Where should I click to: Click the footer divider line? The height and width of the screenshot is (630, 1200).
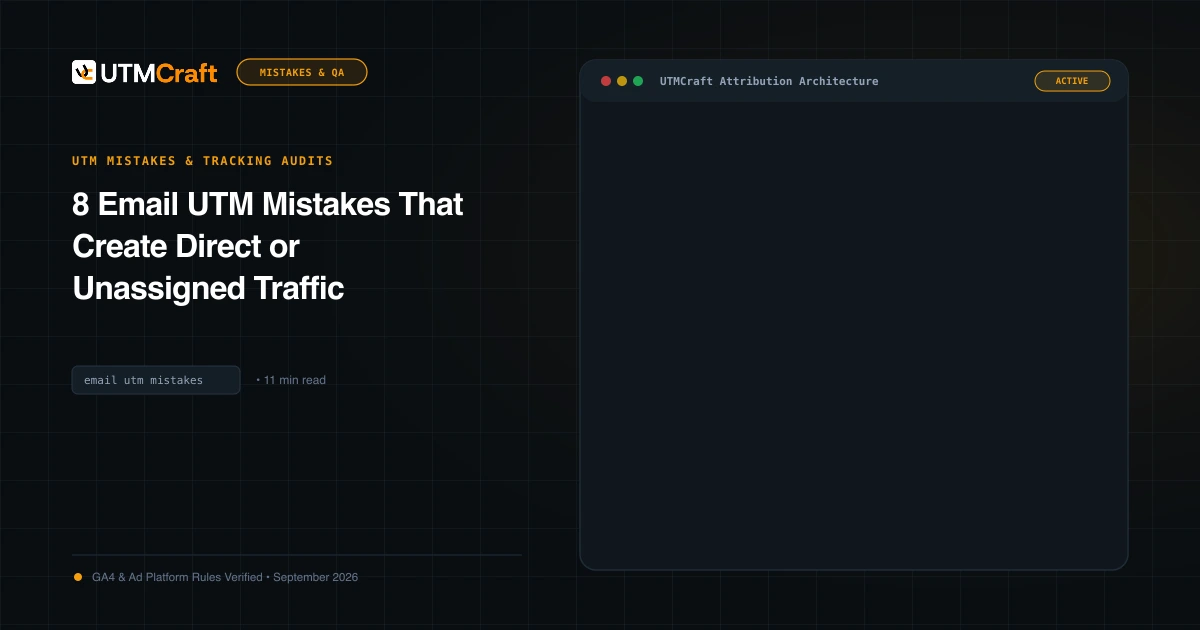coord(297,554)
